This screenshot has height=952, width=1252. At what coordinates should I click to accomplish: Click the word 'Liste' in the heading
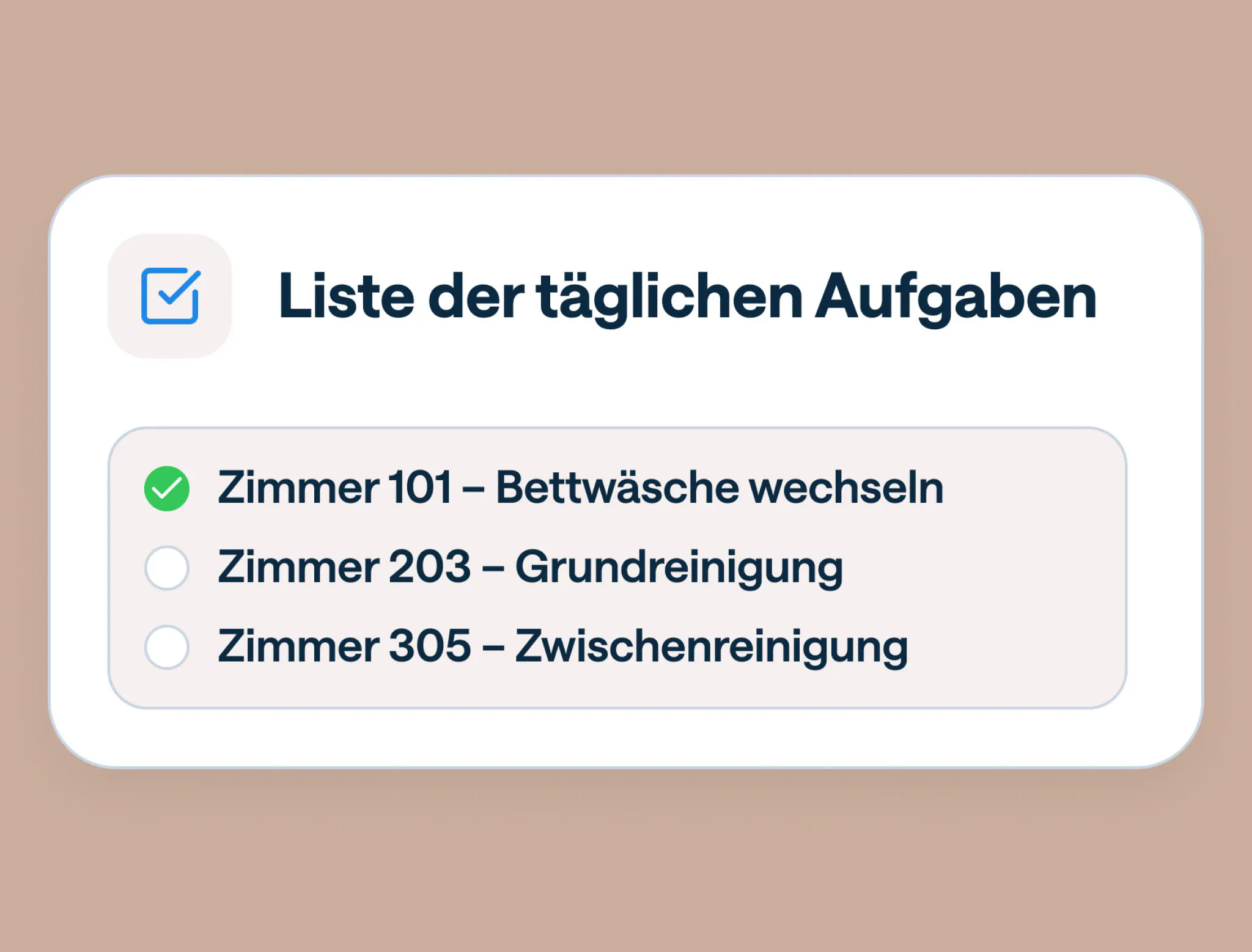click(346, 297)
